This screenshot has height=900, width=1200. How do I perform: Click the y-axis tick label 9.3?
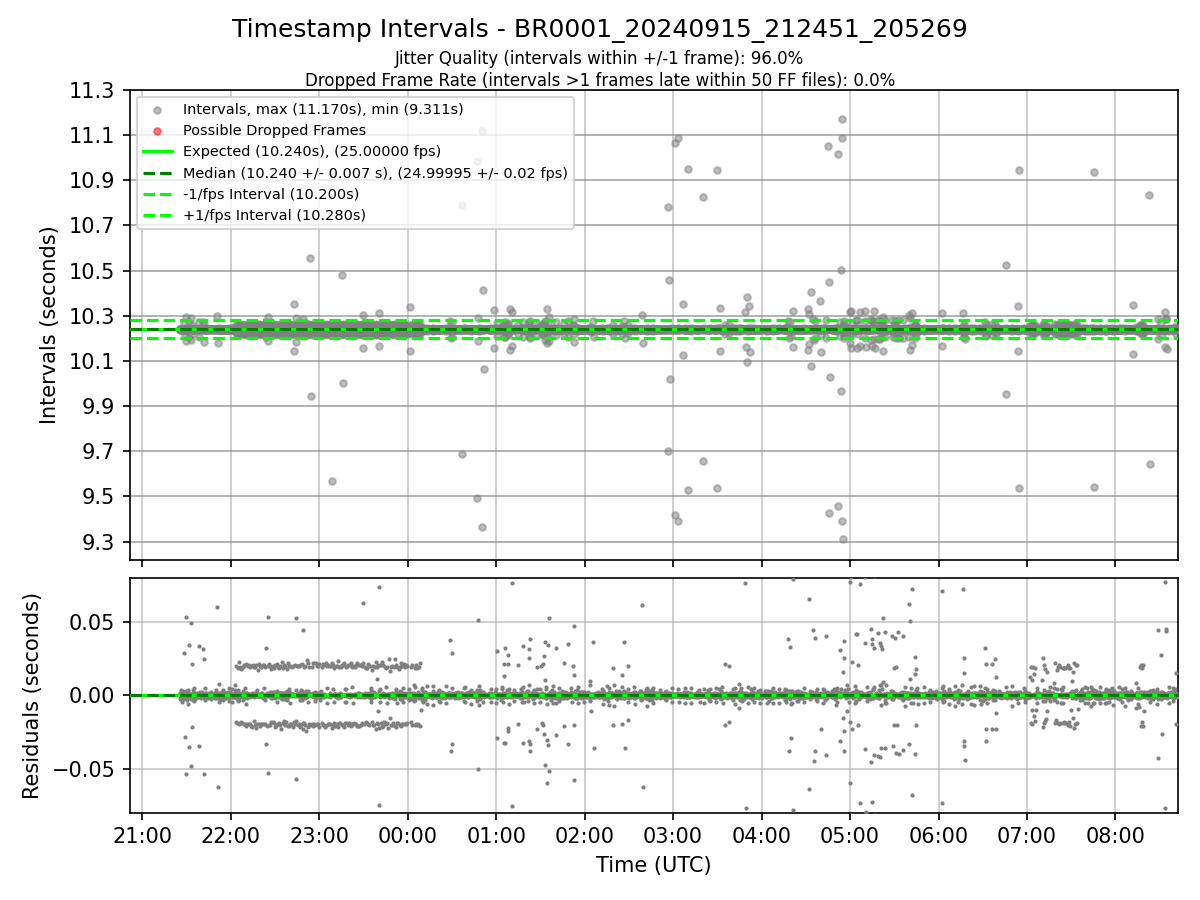(x=98, y=543)
